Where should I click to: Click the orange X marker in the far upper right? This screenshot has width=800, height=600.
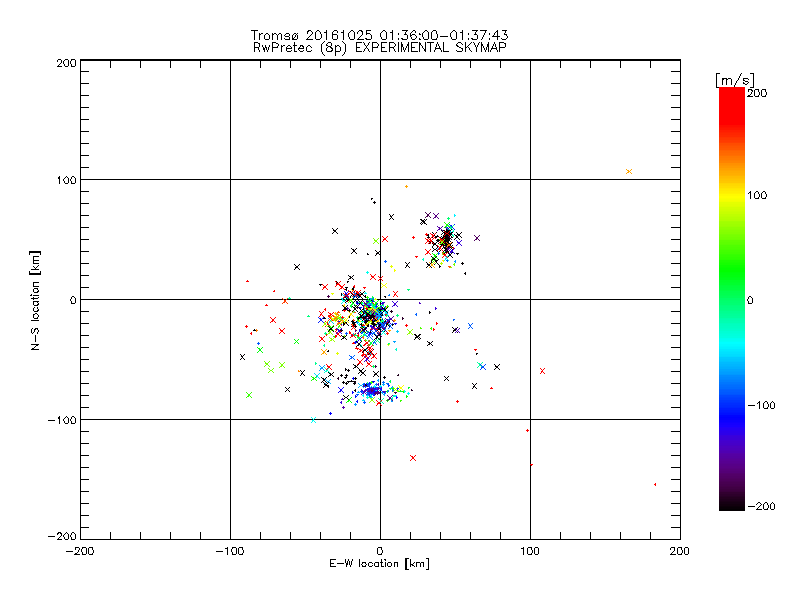click(629, 171)
